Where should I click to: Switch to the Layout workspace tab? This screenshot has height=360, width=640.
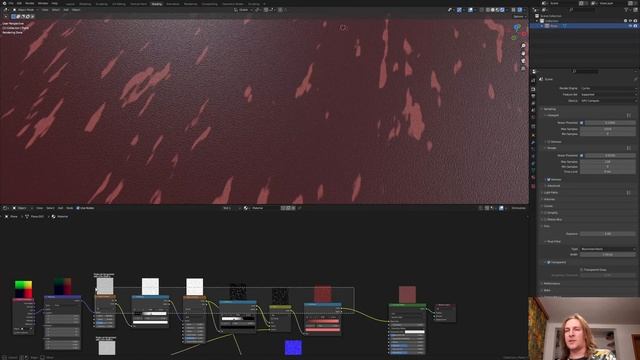70,4
